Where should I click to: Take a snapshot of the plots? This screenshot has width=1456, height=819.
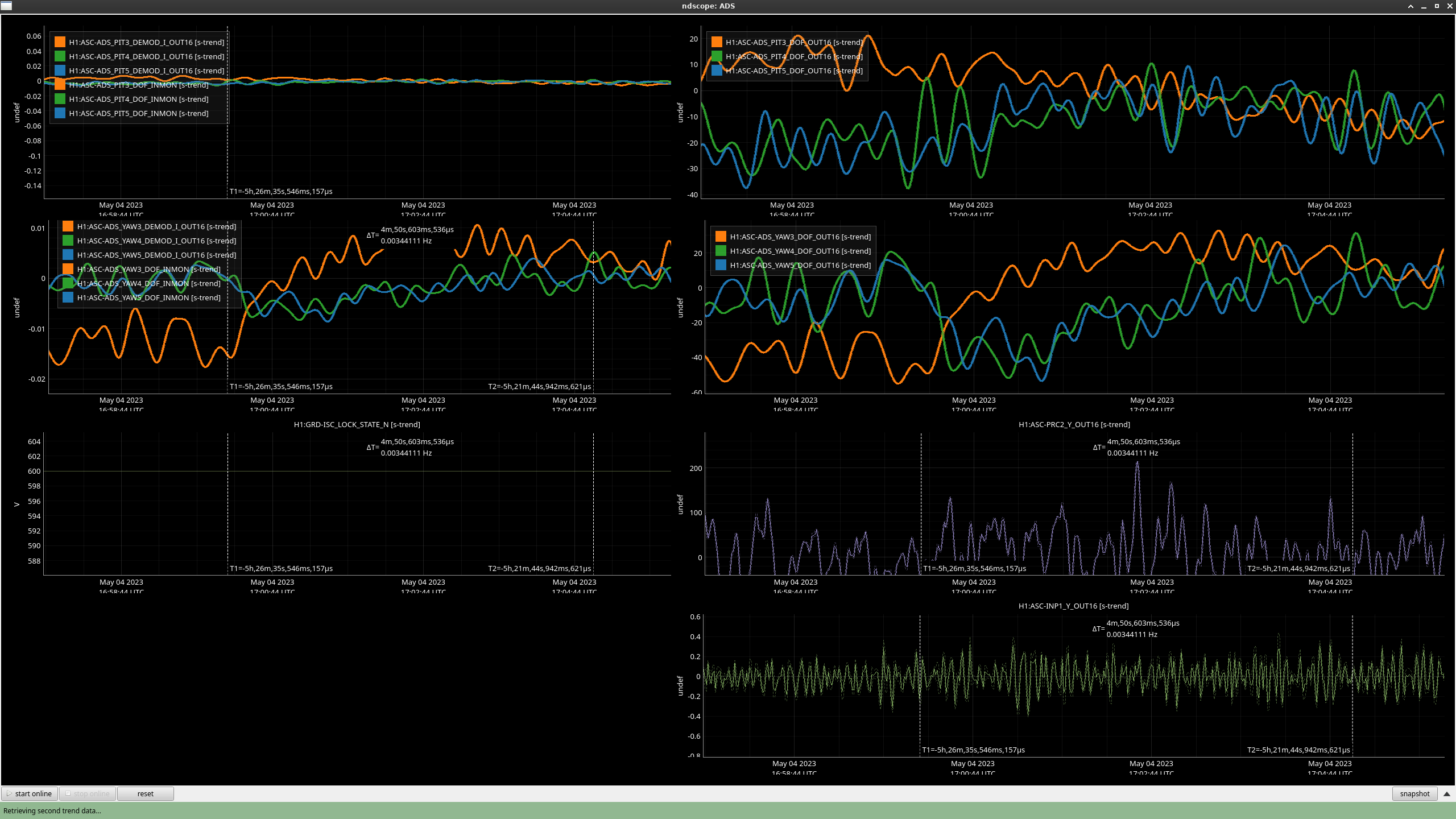1414,793
